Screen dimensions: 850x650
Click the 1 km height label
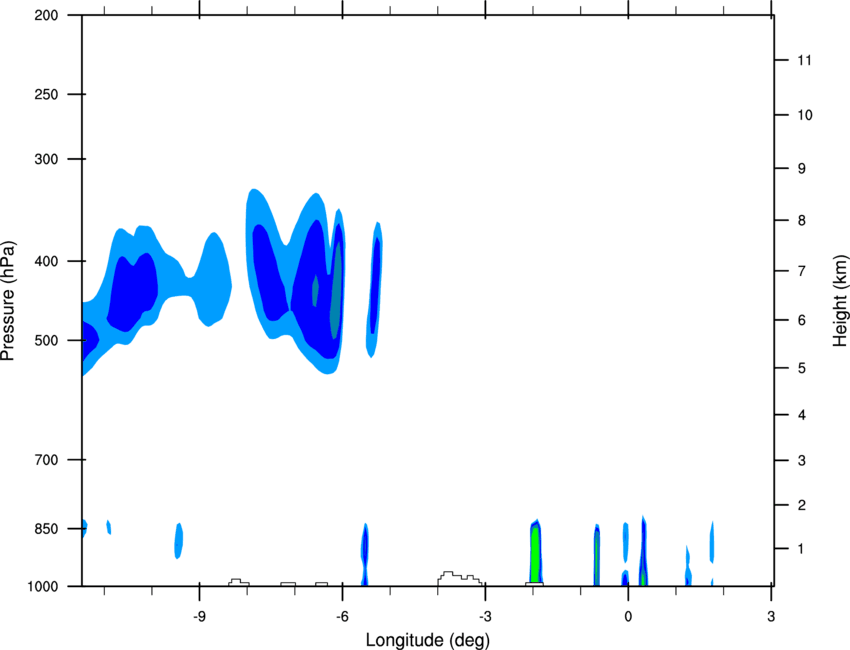pos(801,549)
